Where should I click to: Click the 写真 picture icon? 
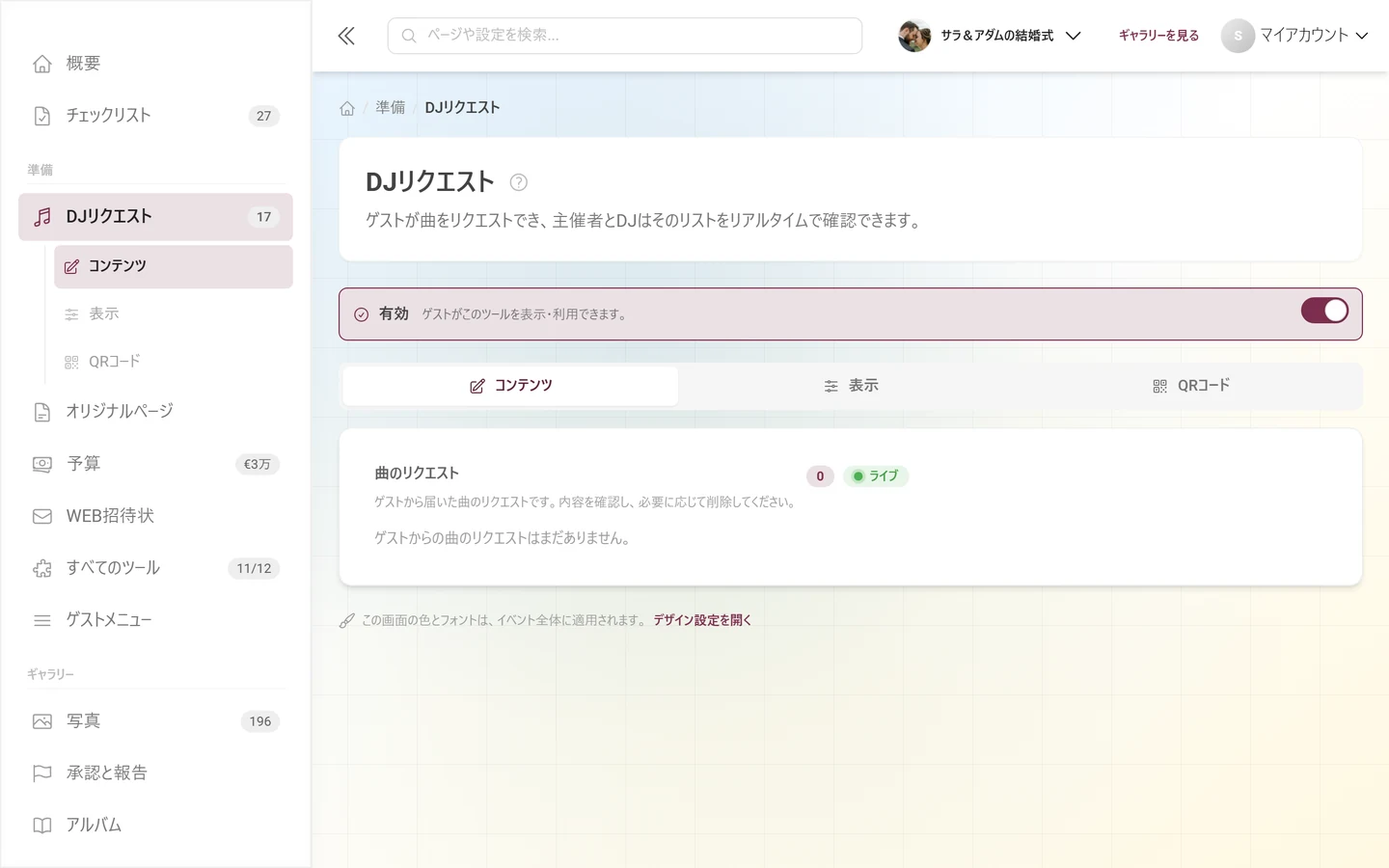tap(42, 721)
